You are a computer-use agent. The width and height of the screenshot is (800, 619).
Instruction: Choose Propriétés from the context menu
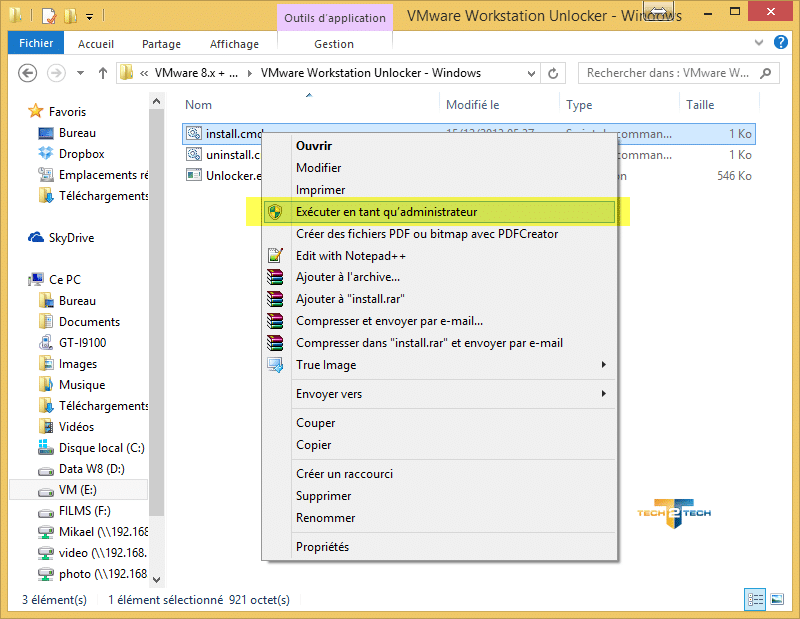322,547
